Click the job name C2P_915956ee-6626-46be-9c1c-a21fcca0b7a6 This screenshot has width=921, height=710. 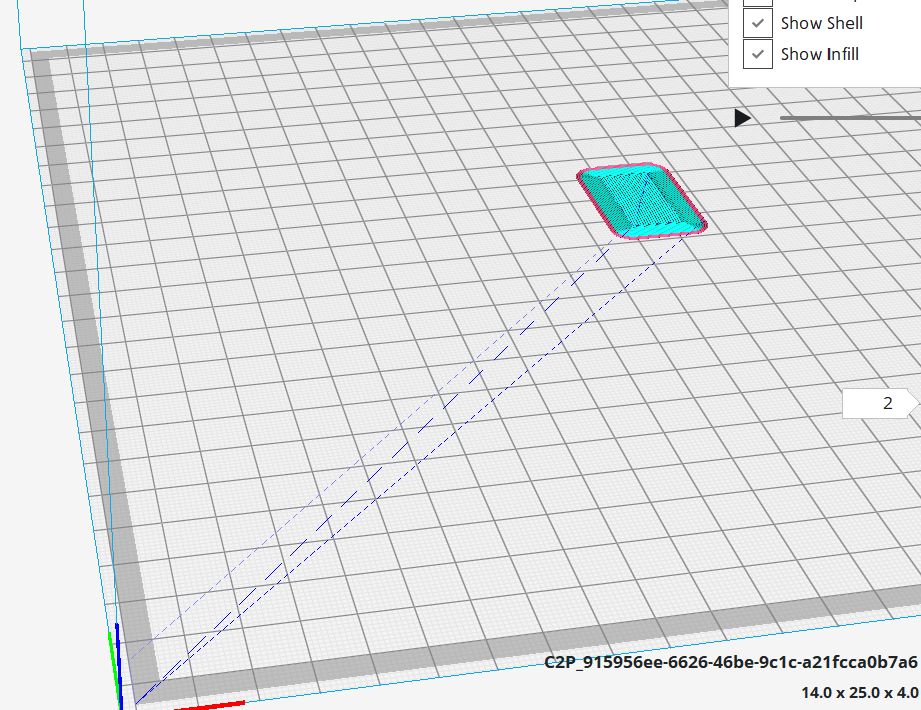731,662
